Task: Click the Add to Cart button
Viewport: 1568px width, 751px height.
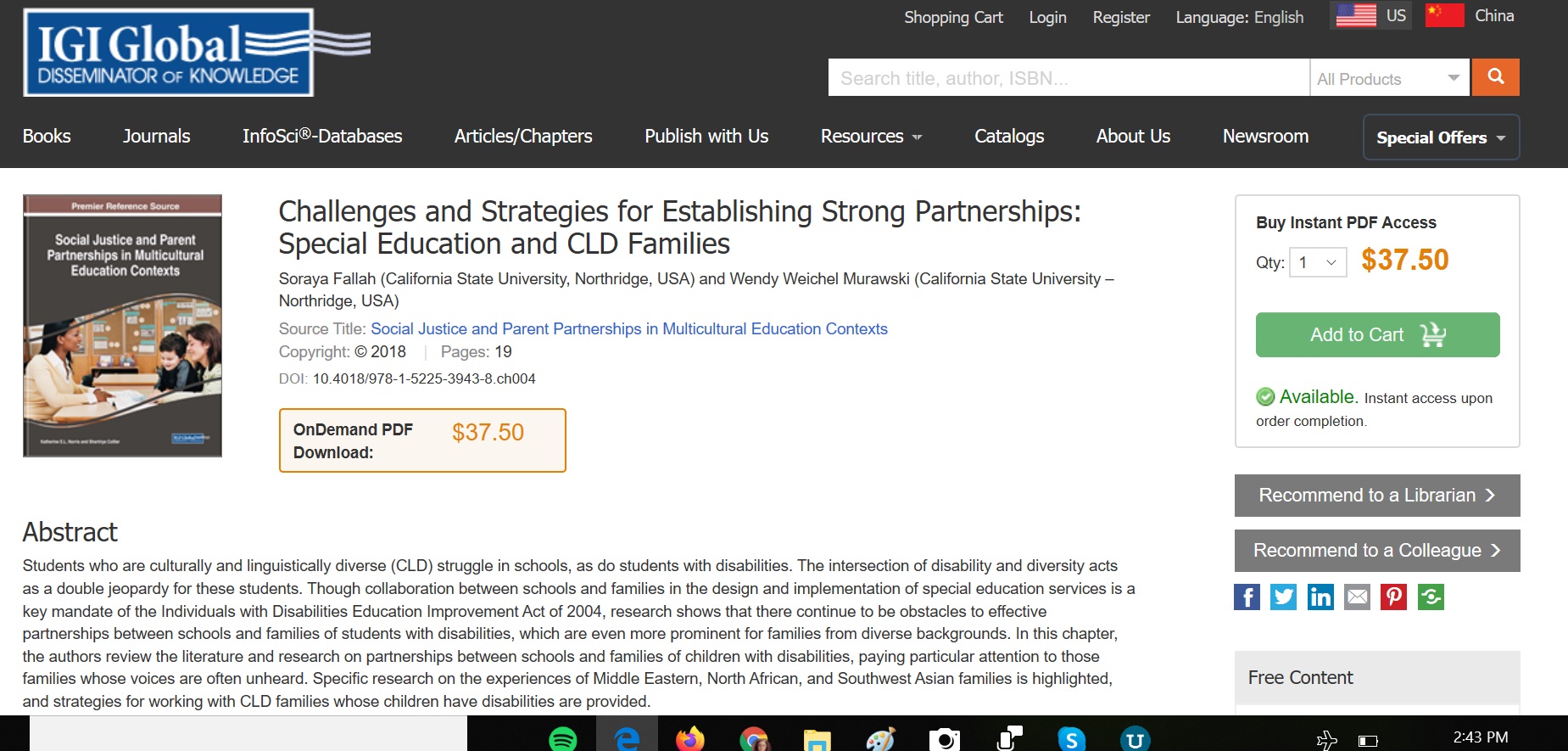Action: (x=1377, y=335)
